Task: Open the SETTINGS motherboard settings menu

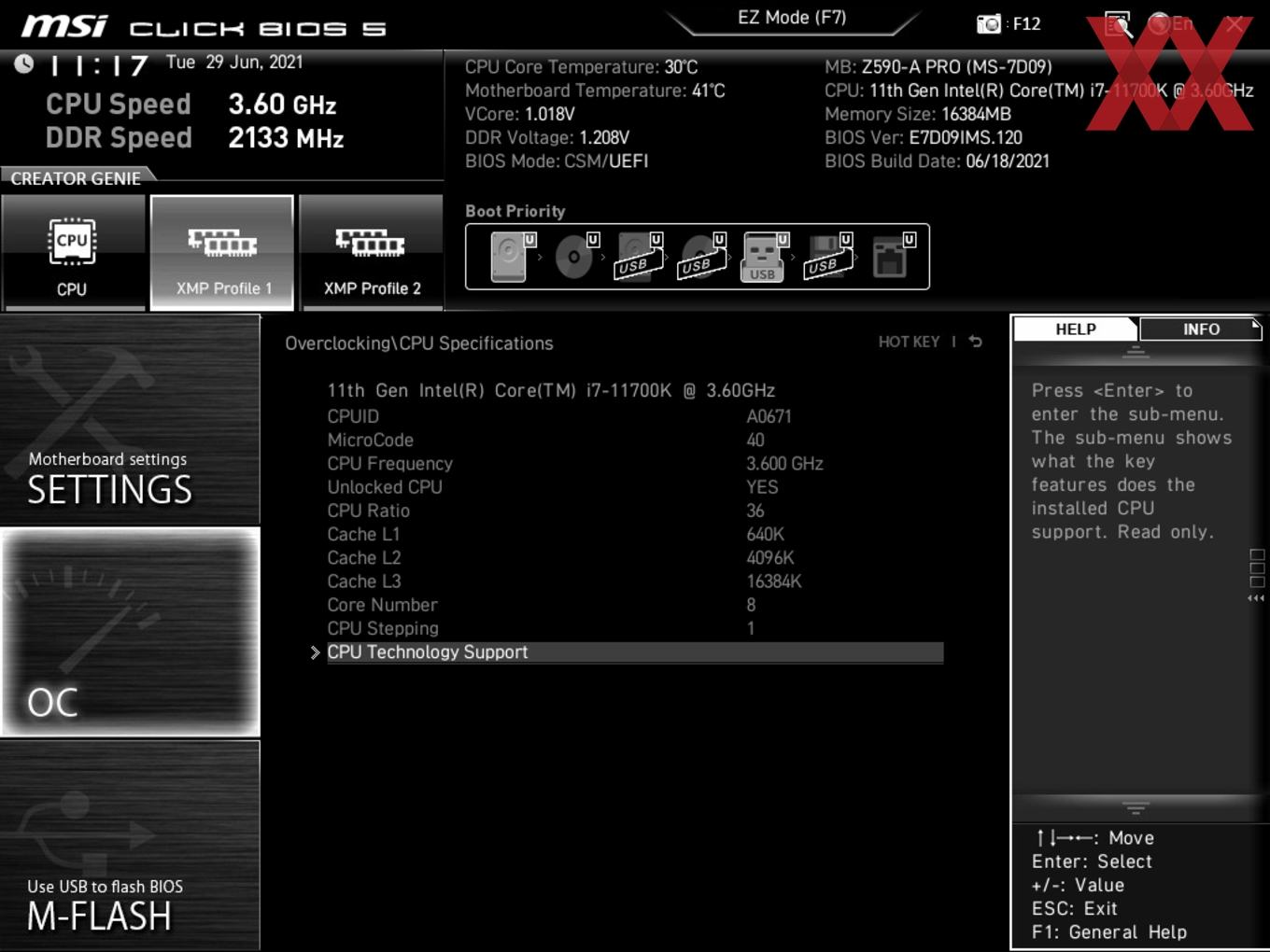Action: point(130,420)
